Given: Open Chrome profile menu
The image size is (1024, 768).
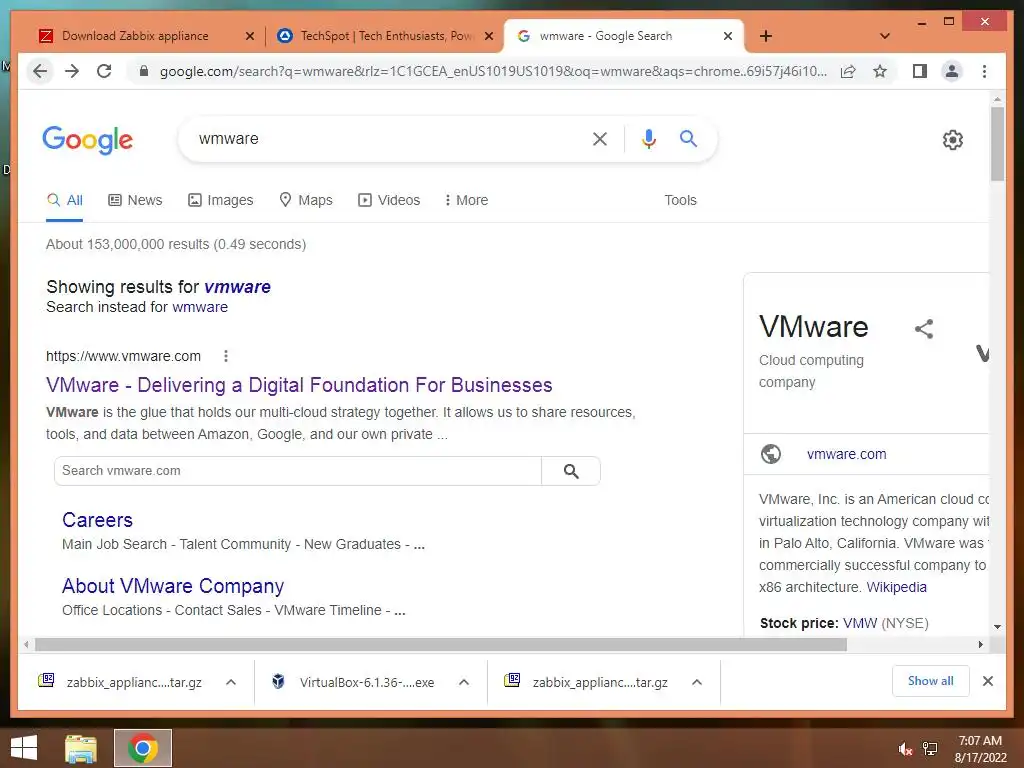Looking at the screenshot, I should 952,71.
